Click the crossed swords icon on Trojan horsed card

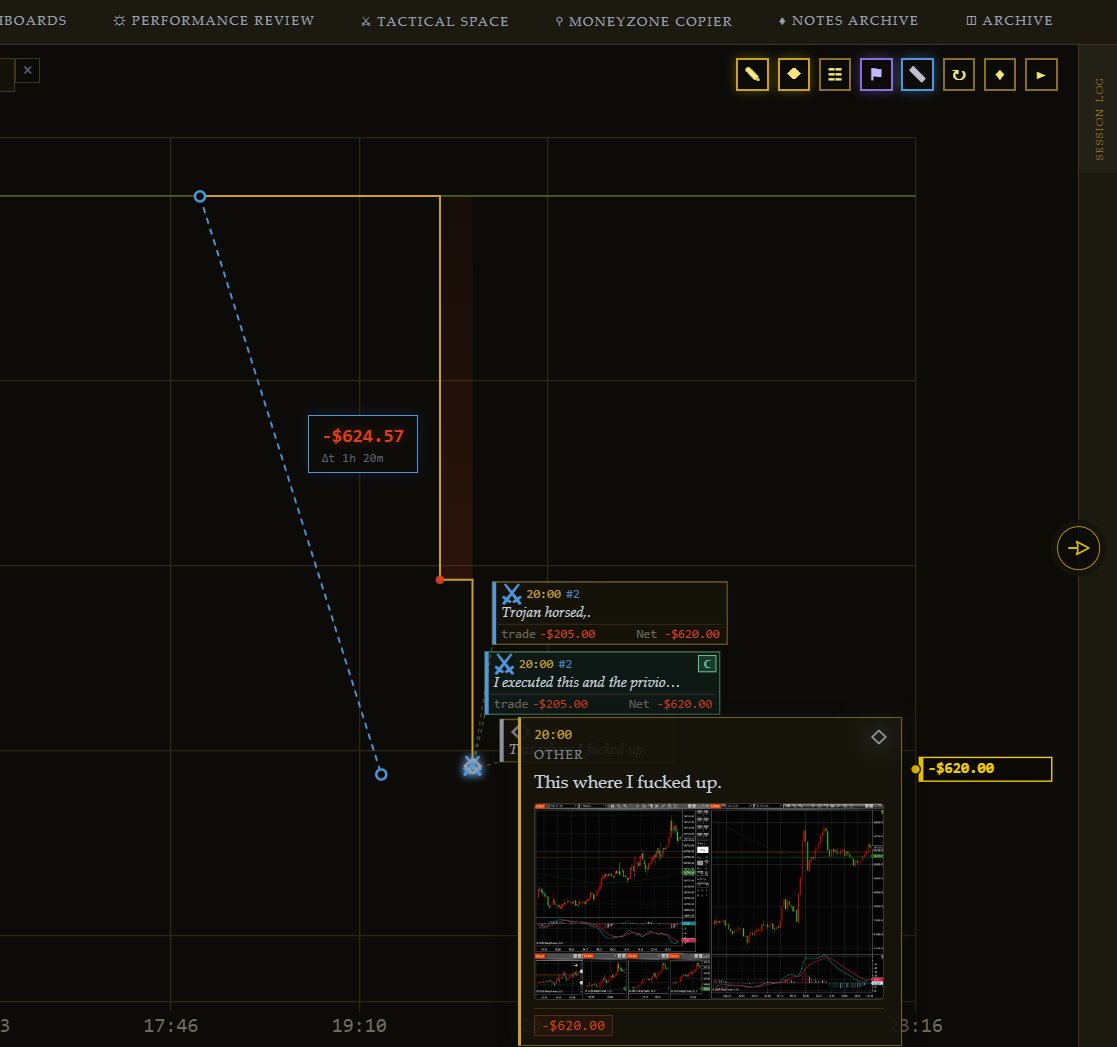tap(511, 594)
